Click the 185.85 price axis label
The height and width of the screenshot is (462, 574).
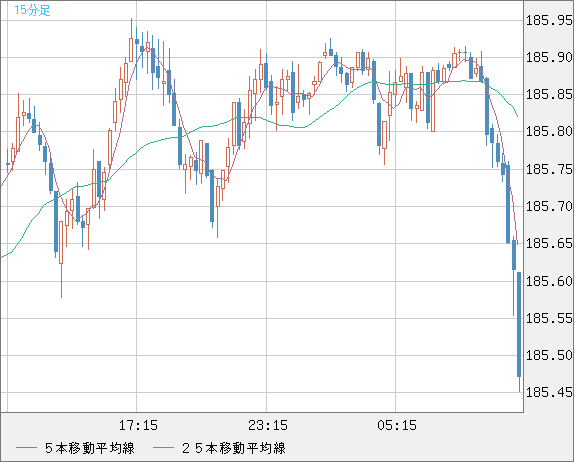(x=549, y=94)
